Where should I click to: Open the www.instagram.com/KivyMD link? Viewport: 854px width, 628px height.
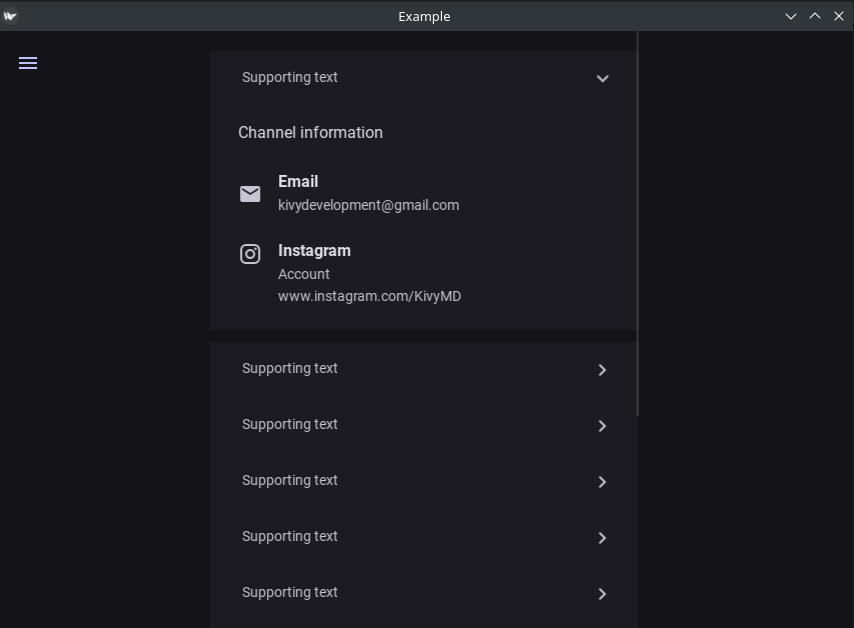369,296
